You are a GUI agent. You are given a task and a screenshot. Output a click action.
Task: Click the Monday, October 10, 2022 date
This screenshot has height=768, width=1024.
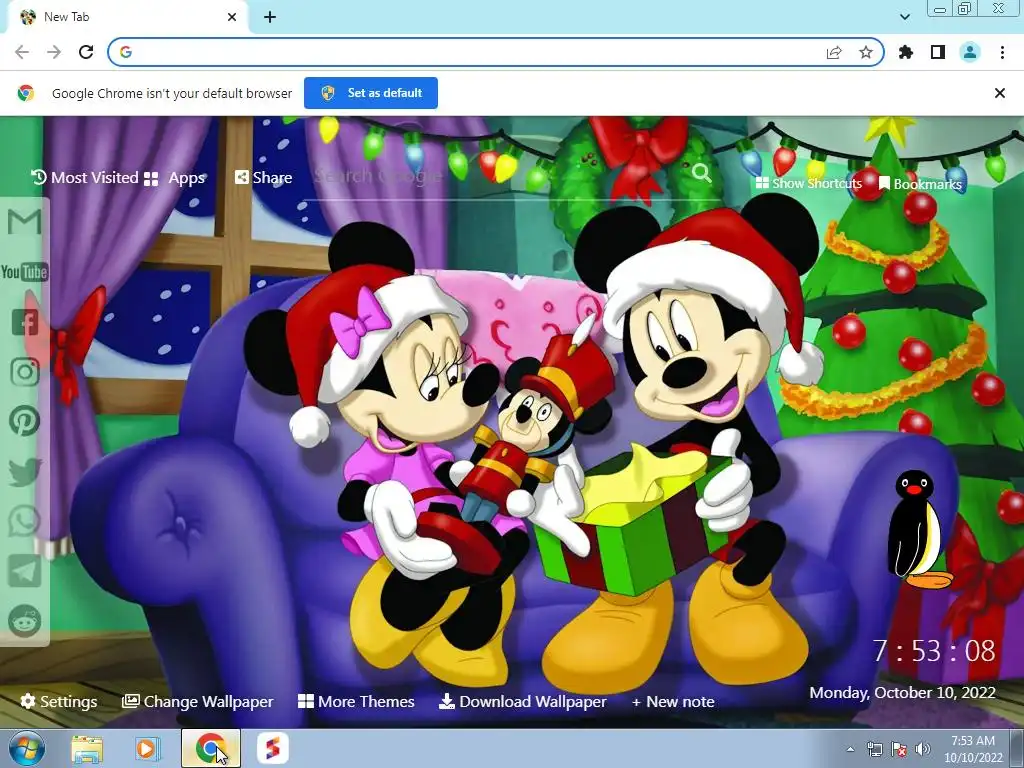pyautogui.click(x=903, y=692)
